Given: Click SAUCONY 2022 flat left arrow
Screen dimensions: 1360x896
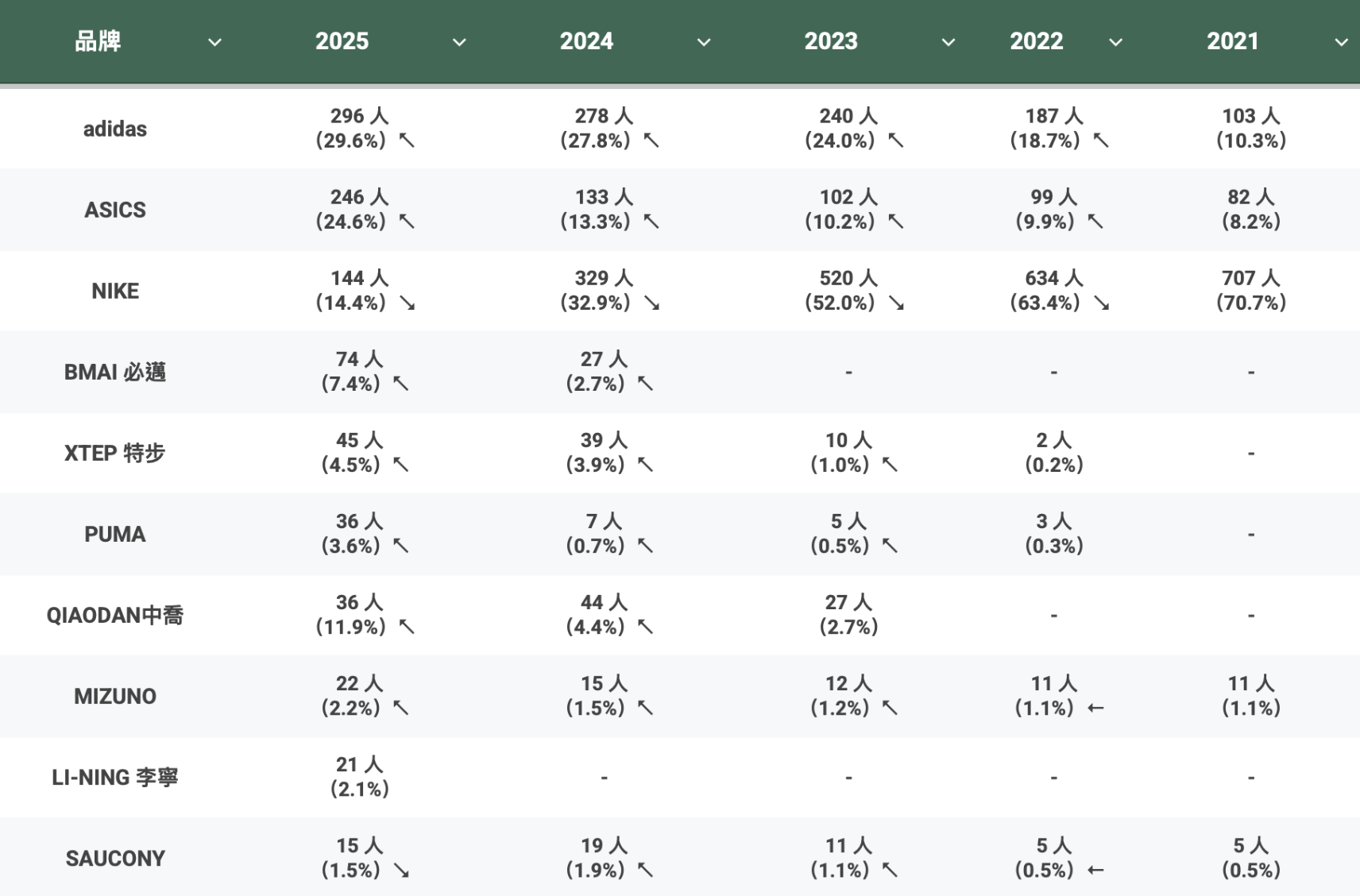Looking at the screenshot, I should click(1095, 871).
